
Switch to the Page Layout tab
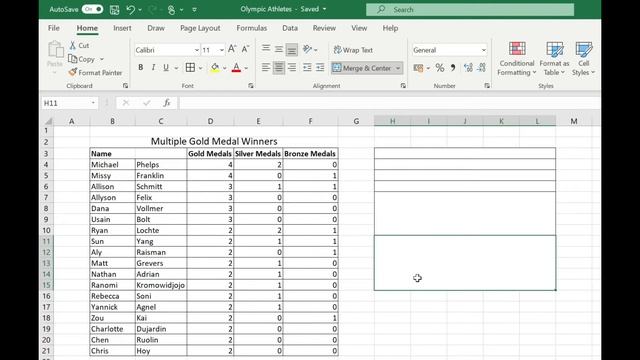coord(200,28)
